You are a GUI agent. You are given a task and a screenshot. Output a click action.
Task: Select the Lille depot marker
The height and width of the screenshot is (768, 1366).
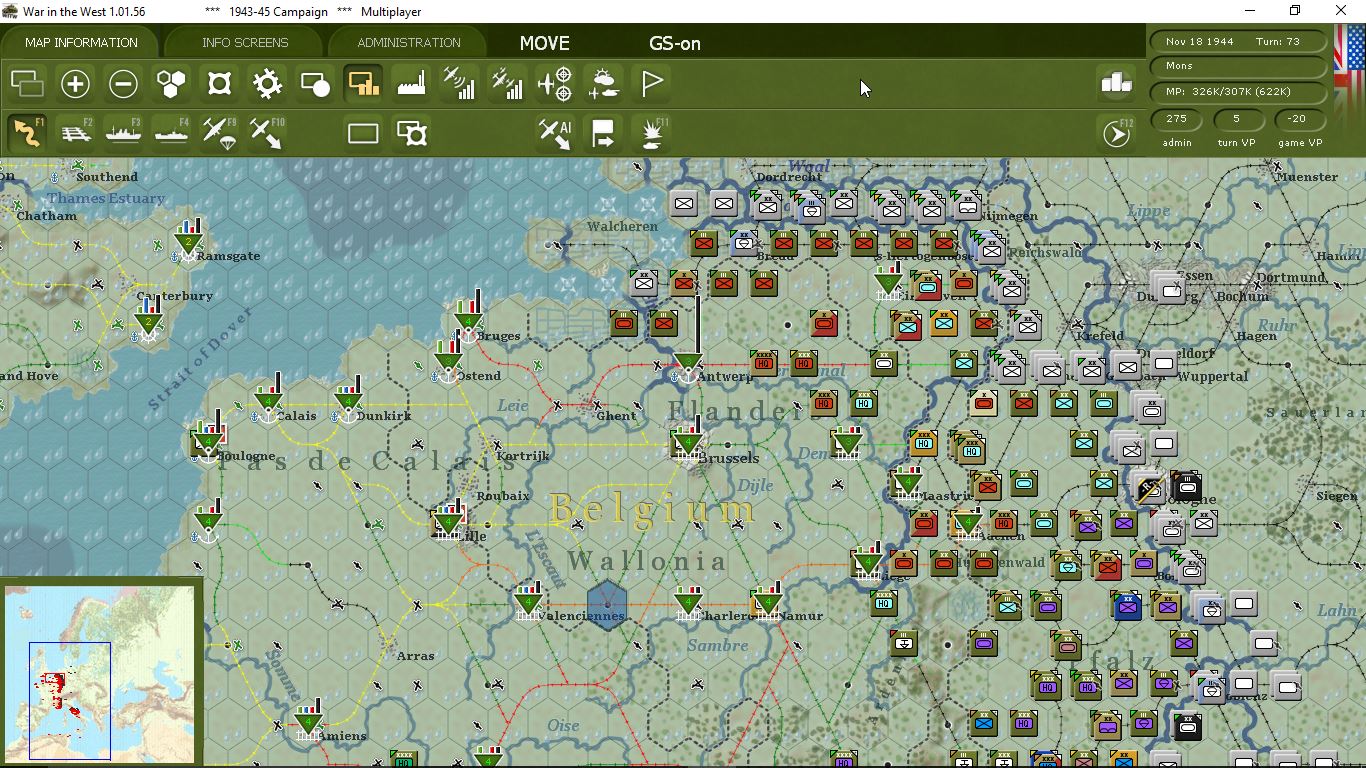tap(448, 520)
